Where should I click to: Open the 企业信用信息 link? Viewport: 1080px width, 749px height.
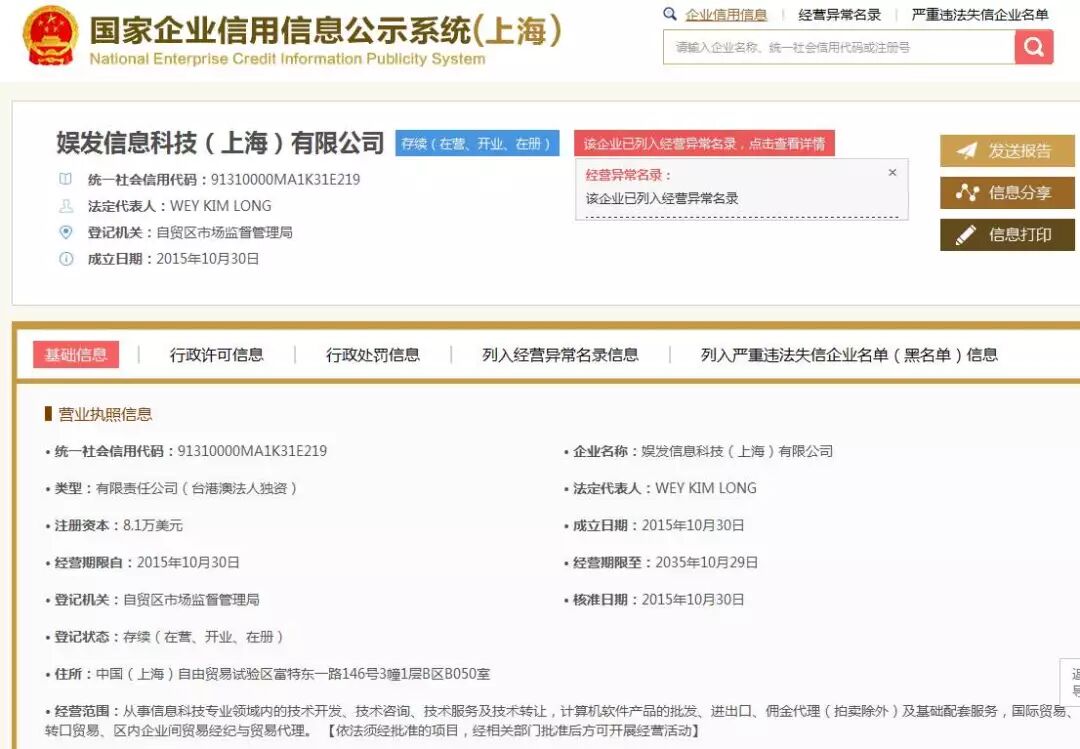pos(726,14)
